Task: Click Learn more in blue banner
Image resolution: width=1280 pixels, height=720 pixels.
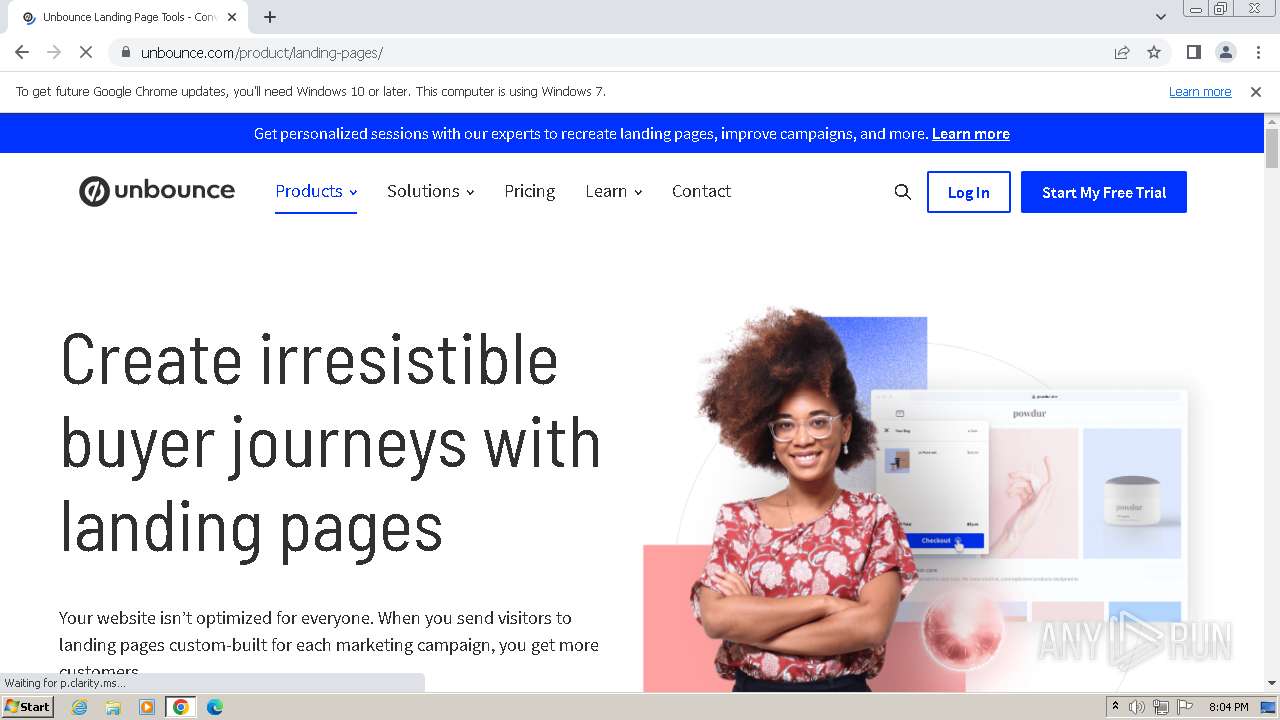Action: click(x=970, y=133)
